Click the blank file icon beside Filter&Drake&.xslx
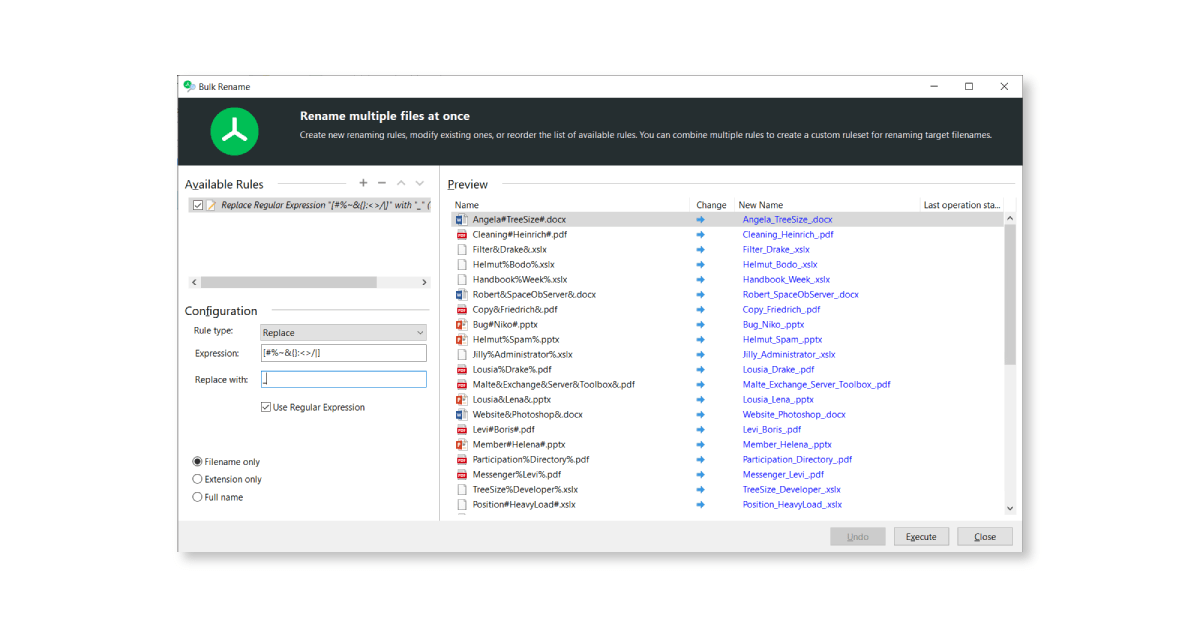 (x=462, y=249)
